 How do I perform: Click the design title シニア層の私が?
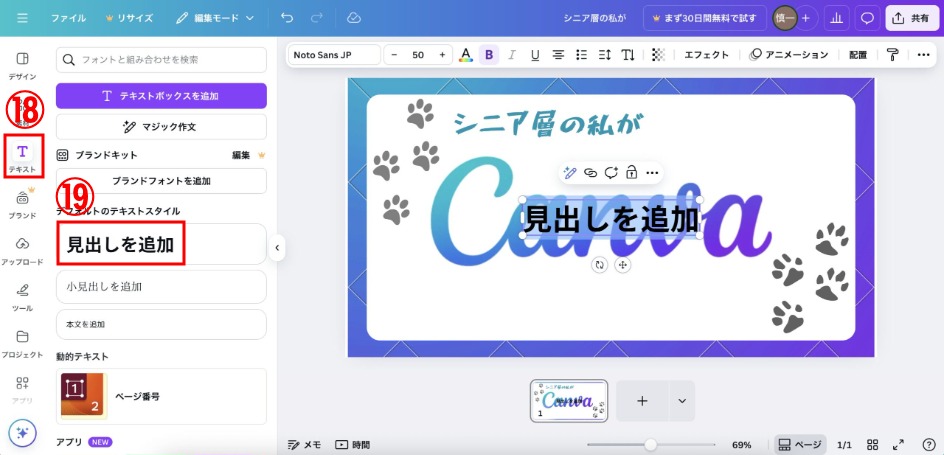[x=594, y=18]
